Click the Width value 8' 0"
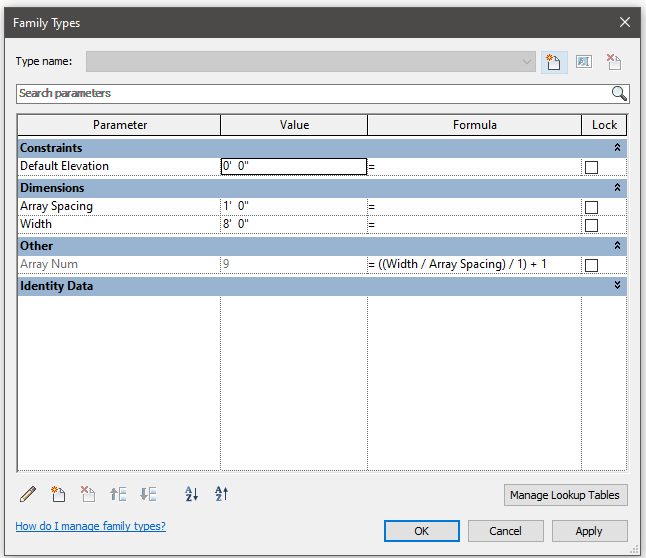This screenshot has height=558, width=646. tap(294, 224)
